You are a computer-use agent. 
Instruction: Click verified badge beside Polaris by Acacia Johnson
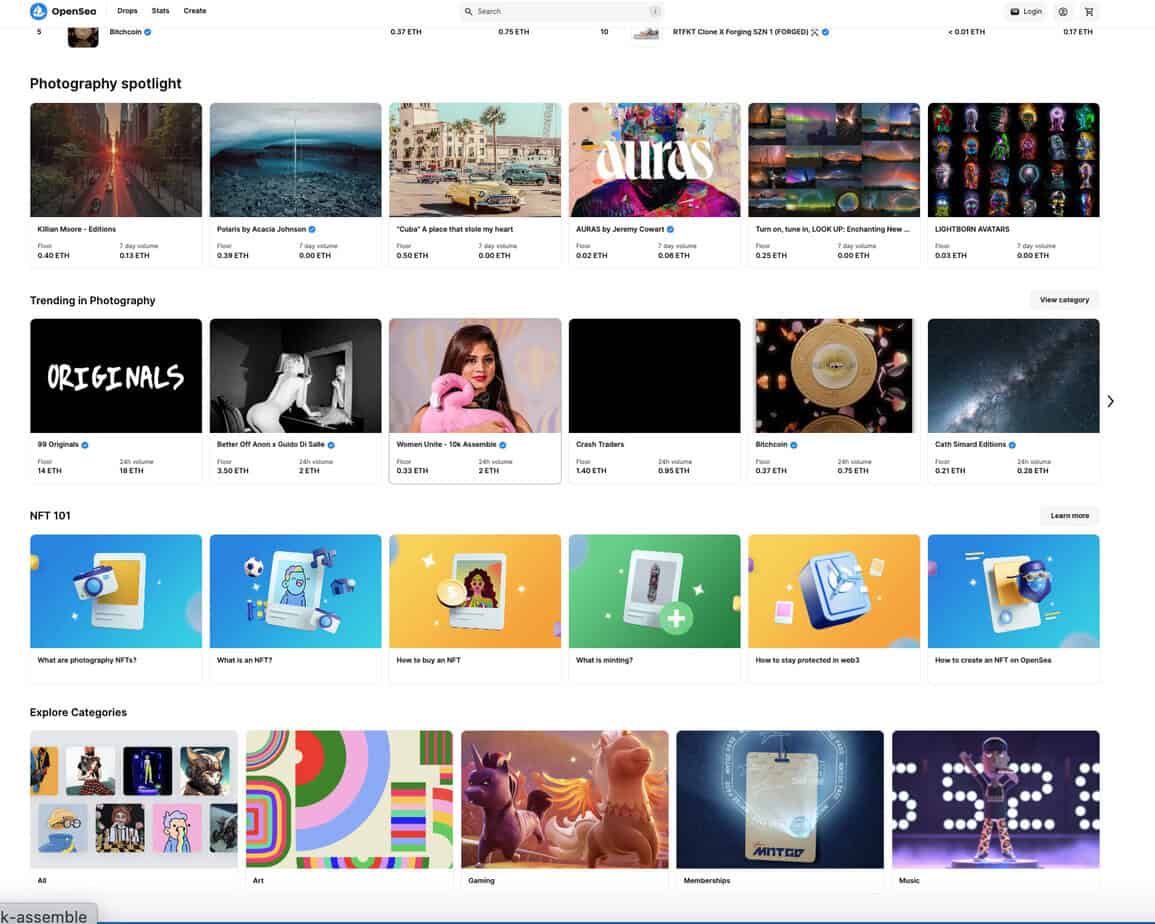click(312, 229)
